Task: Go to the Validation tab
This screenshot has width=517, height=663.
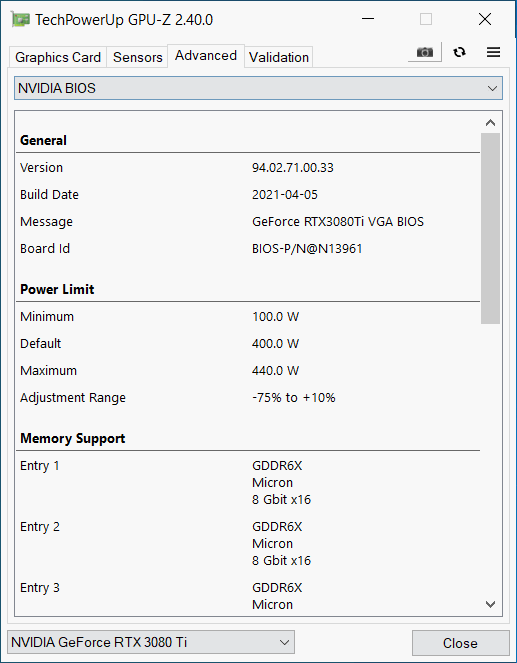Action: pyautogui.click(x=279, y=57)
